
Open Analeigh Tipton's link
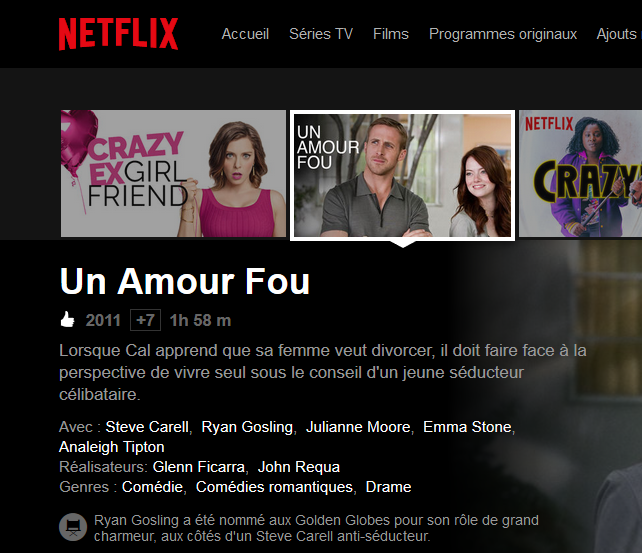[x=112, y=447]
